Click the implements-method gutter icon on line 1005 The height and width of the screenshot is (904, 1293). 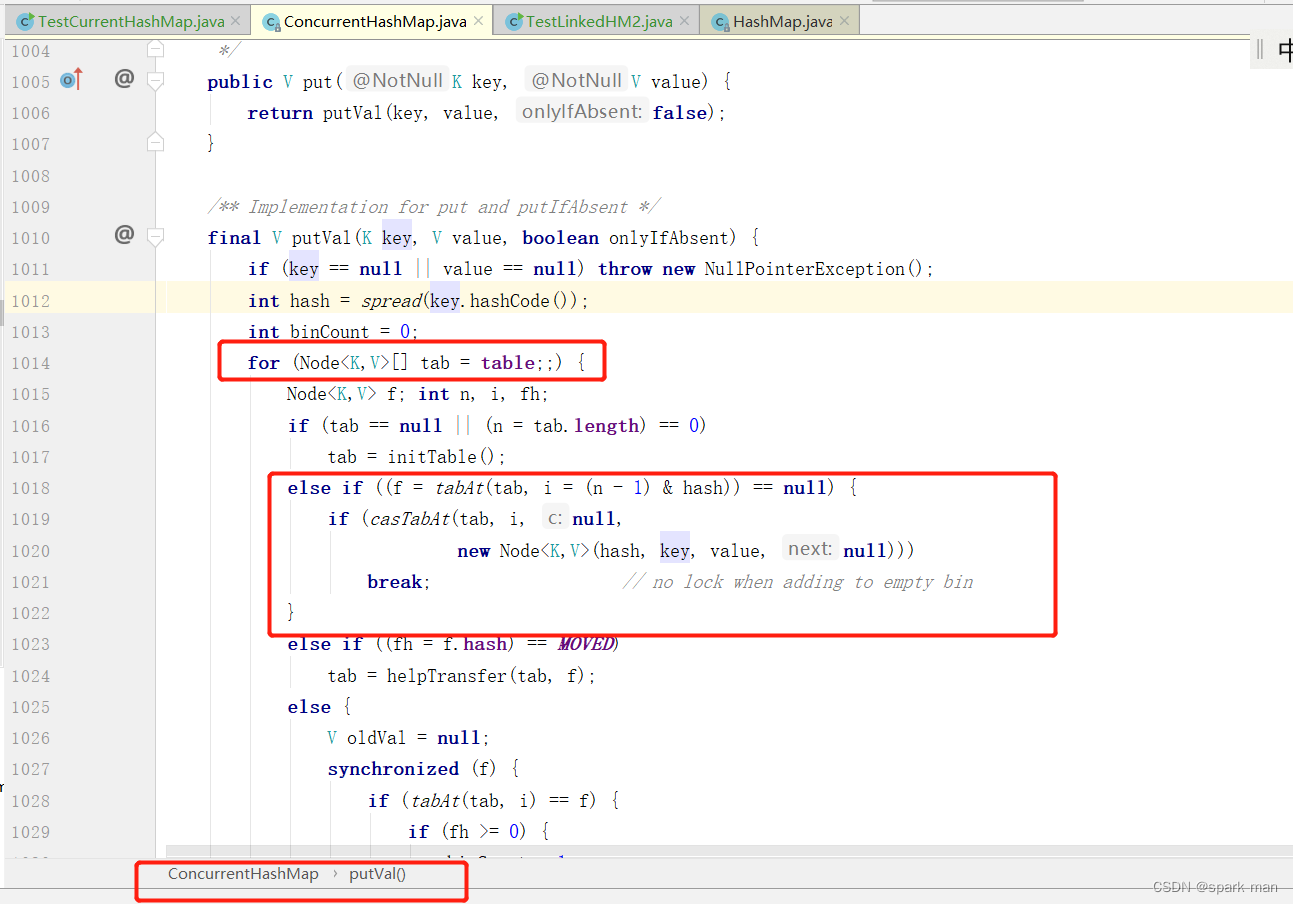tap(71, 80)
